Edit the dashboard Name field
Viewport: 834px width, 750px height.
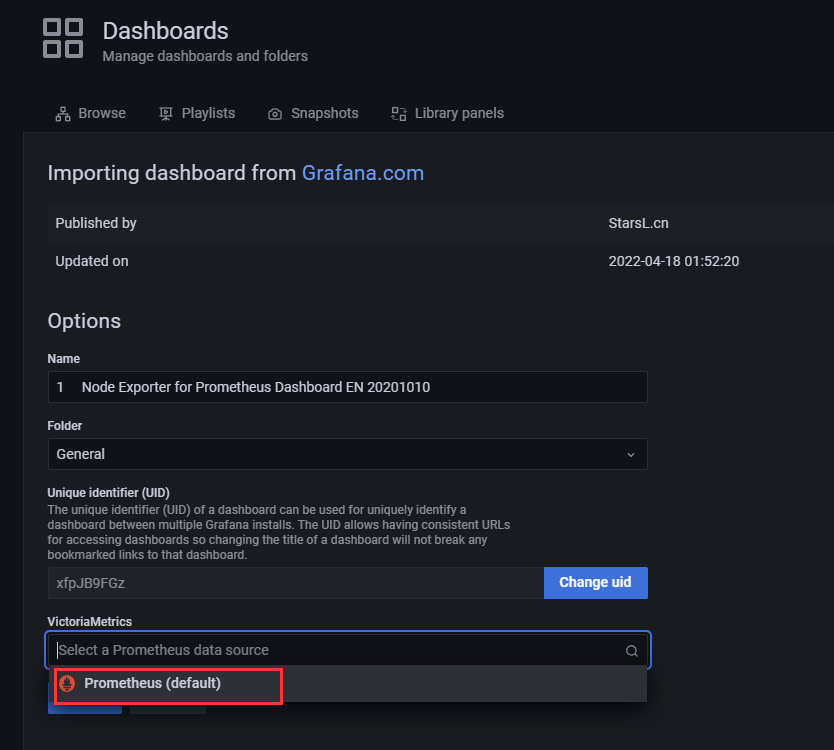348,387
